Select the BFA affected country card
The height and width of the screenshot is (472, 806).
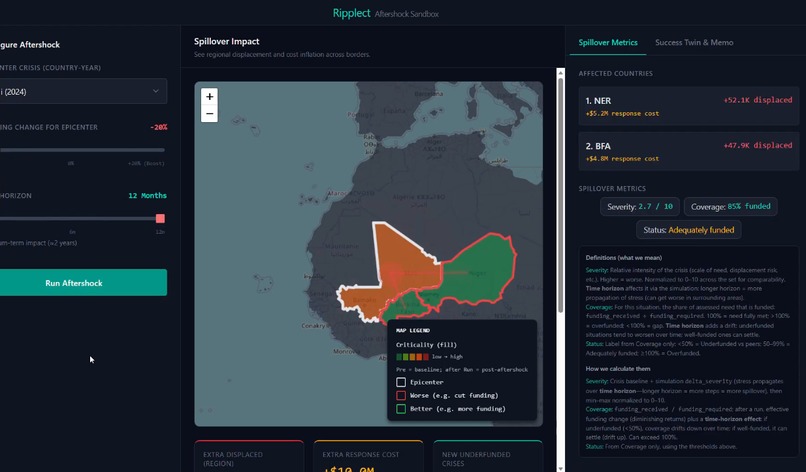pos(689,151)
